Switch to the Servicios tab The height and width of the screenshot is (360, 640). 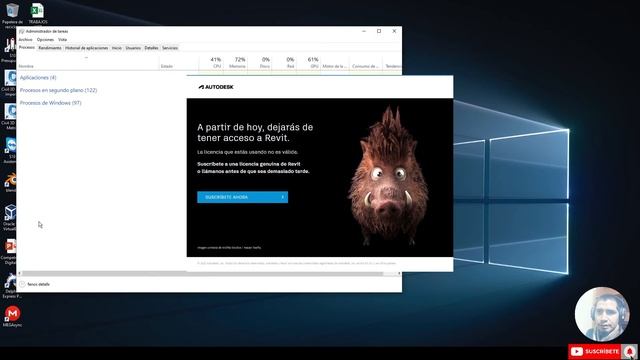click(x=170, y=48)
